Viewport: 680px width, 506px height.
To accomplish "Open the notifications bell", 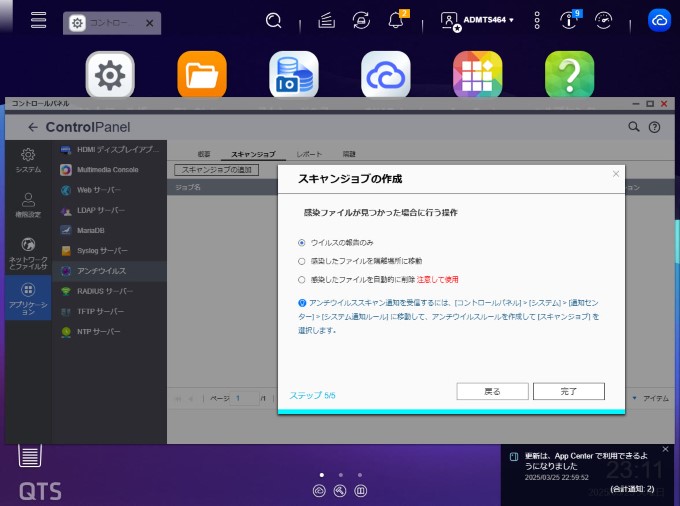I will pyautogui.click(x=396, y=20).
